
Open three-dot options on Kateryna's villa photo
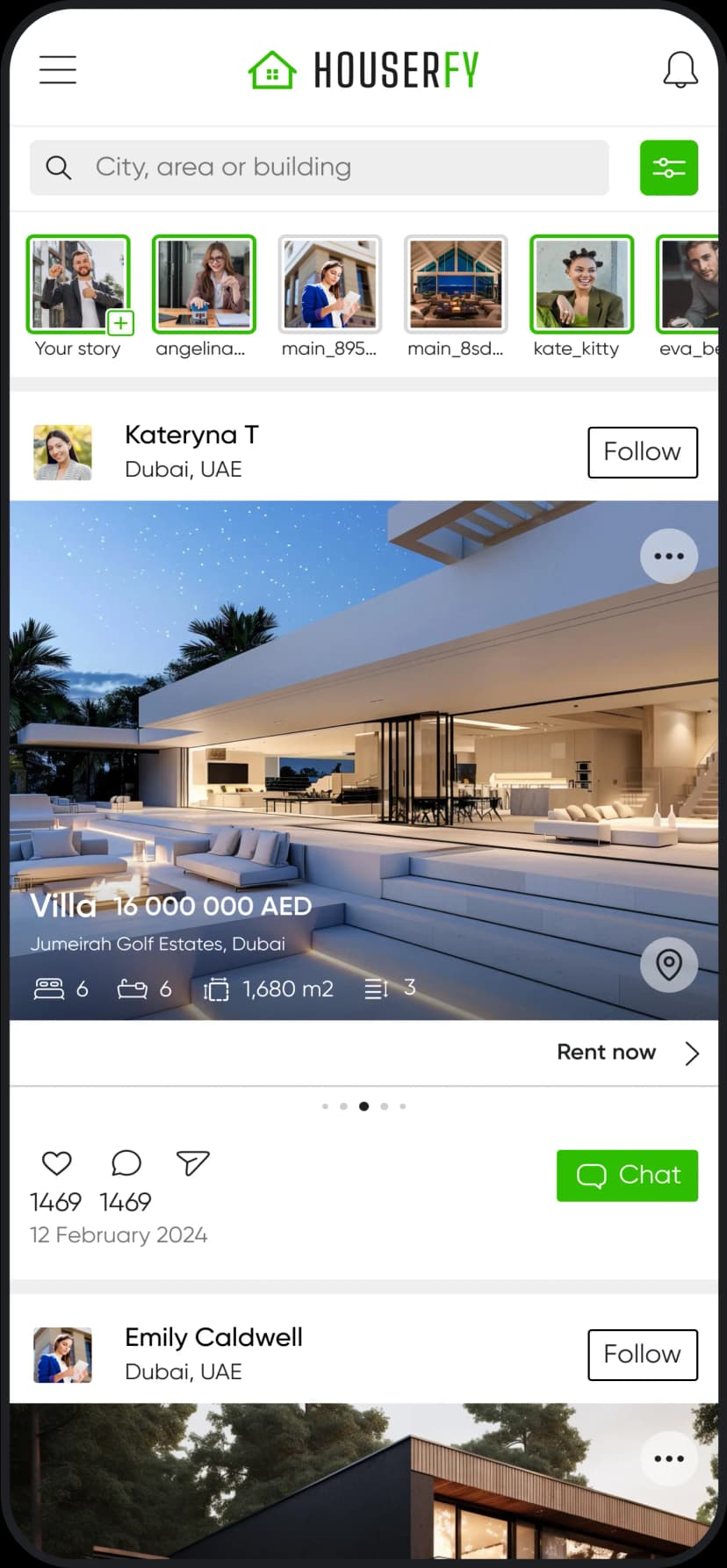coord(669,556)
